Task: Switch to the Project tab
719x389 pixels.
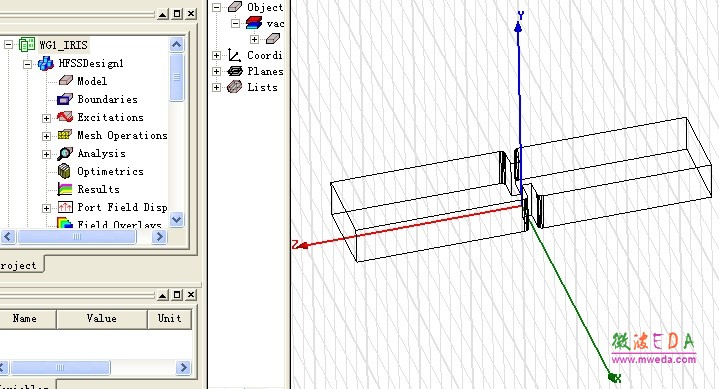Action: point(22,265)
